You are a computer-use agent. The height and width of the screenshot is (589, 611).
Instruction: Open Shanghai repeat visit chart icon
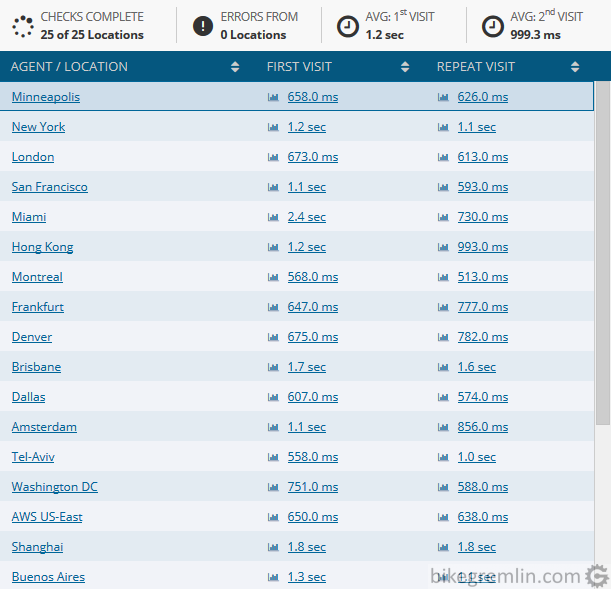(443, 547)
